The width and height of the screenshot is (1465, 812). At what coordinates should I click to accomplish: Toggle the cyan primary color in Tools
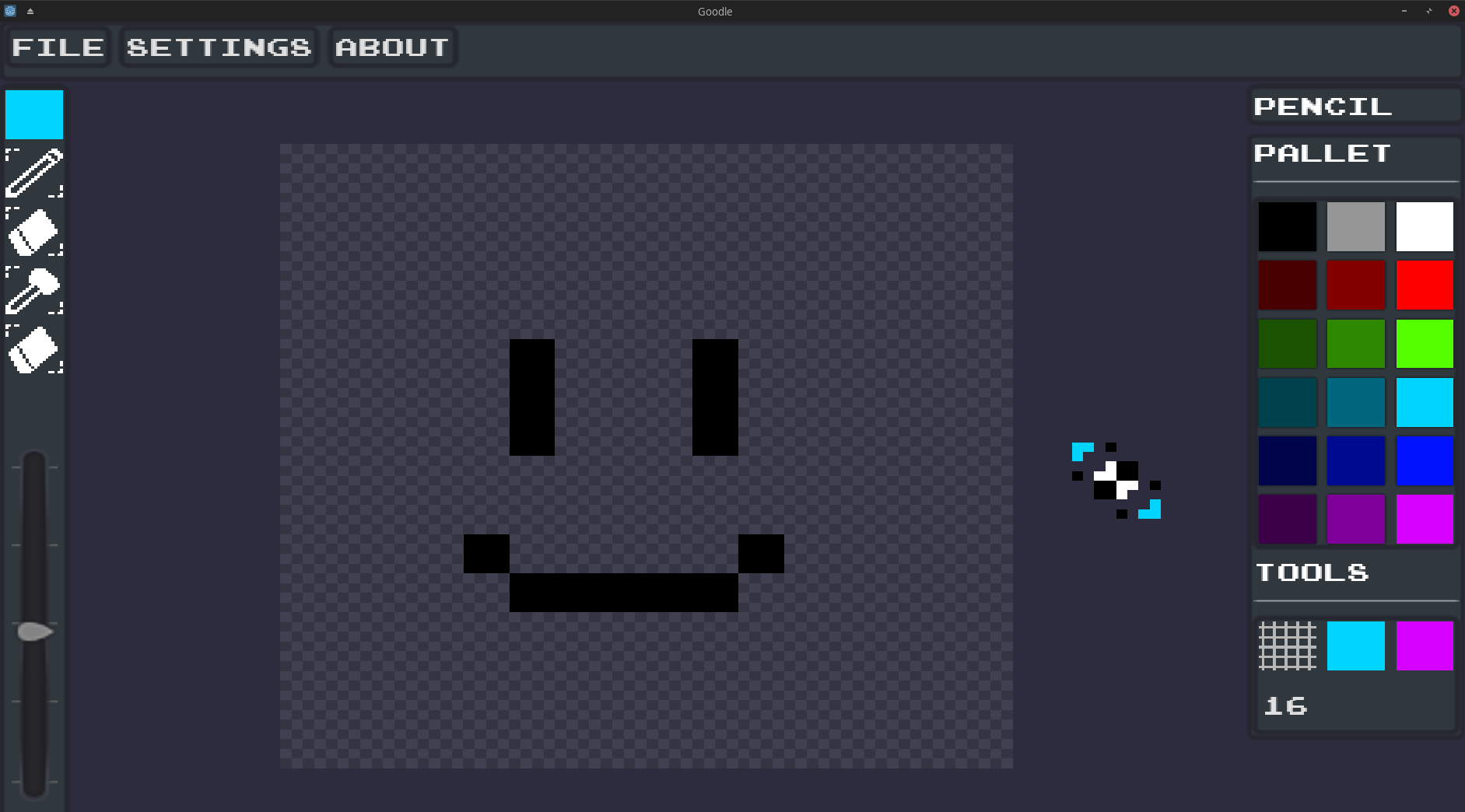click(1355, 646)
